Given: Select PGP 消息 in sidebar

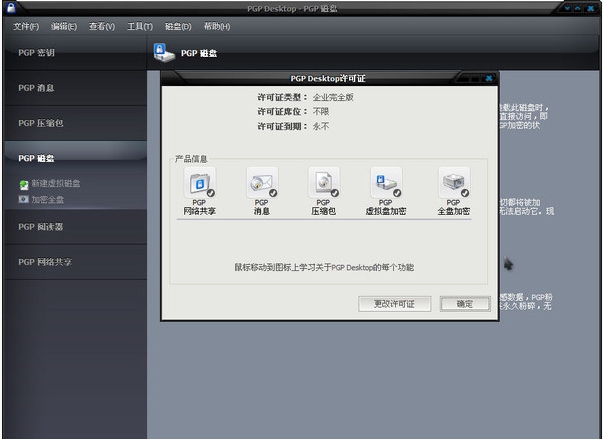Looking at the screenshot, I should [75, 88].
